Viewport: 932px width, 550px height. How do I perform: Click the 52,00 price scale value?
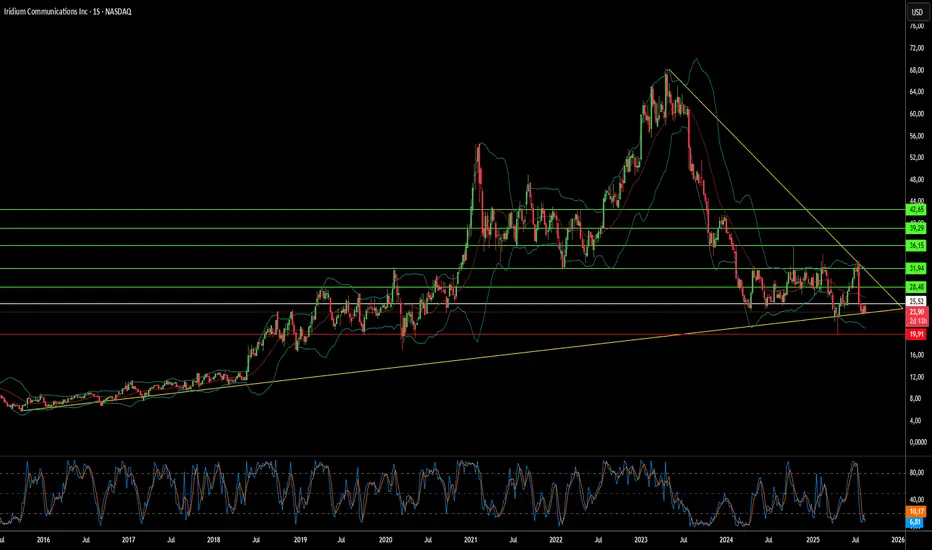917,158
